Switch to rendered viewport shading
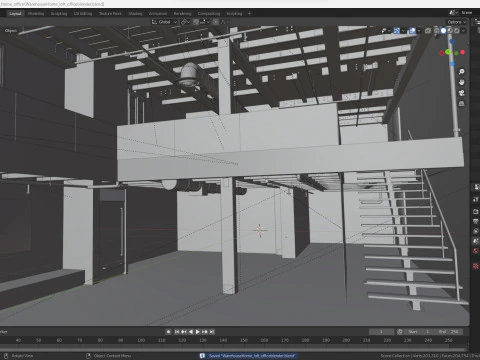480x360 pixels. pos(457,31)
